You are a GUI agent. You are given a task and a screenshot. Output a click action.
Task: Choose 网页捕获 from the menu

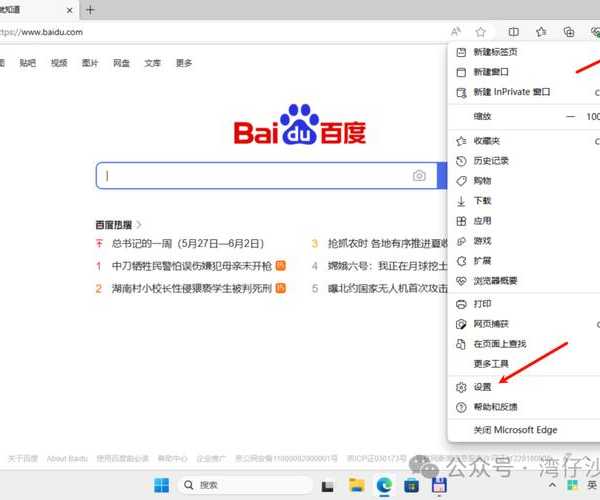point(523,324)
